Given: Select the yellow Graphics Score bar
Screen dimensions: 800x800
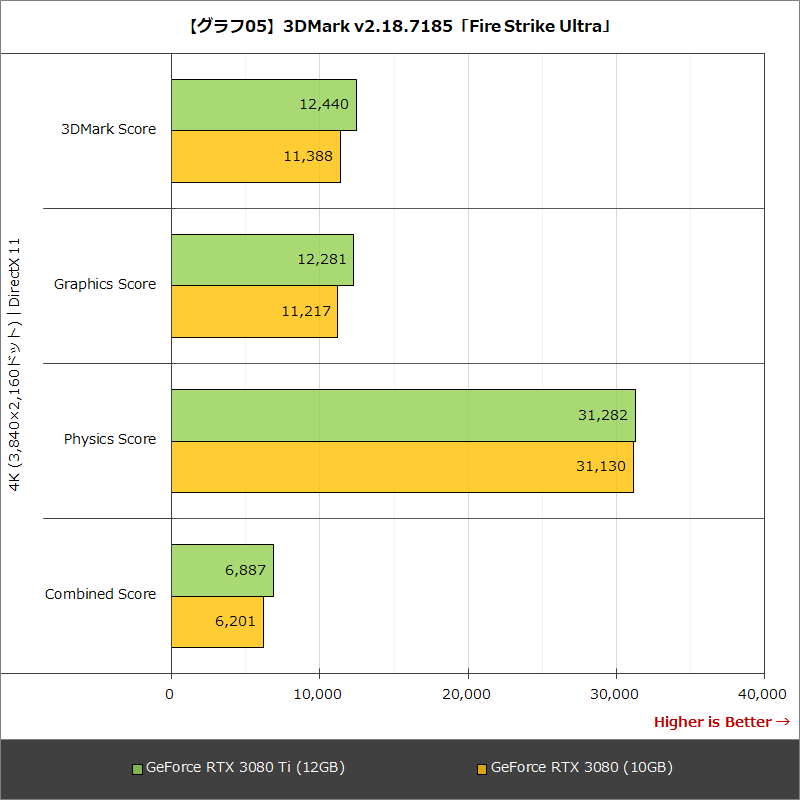Looking at the screenshot, I should point(255,312).
